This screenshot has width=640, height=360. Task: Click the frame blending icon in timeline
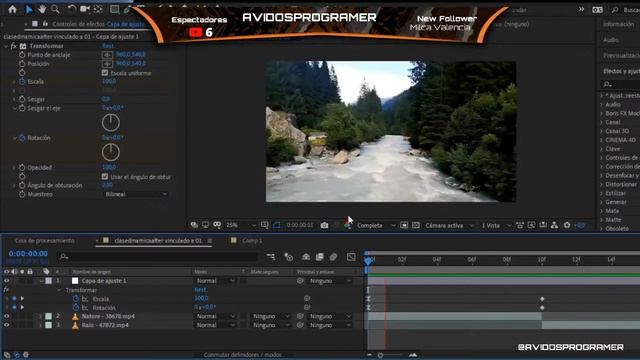[320, 257]
